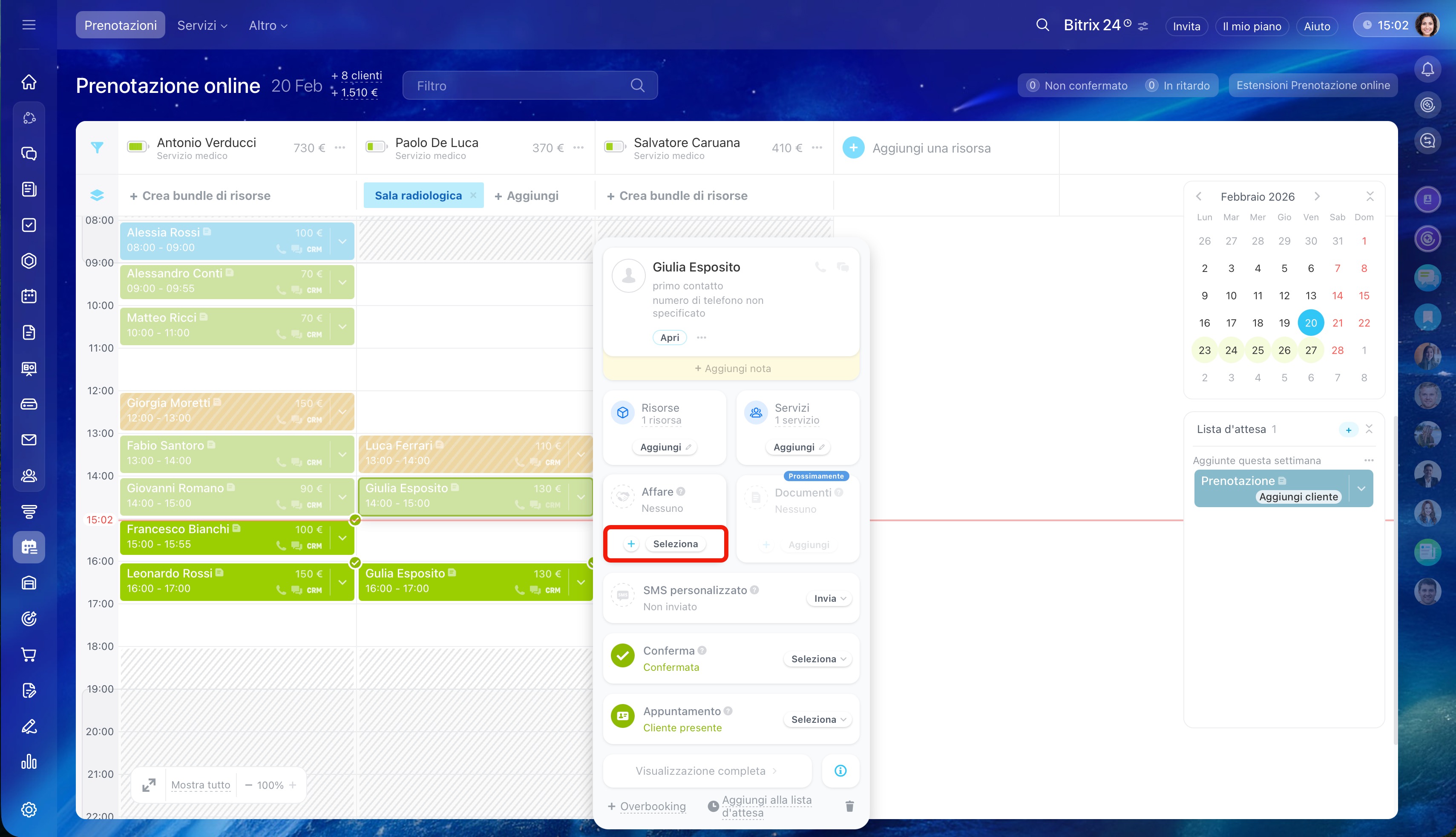
Task: Open the settings gear in sidebar
Action: pos(29,809)
